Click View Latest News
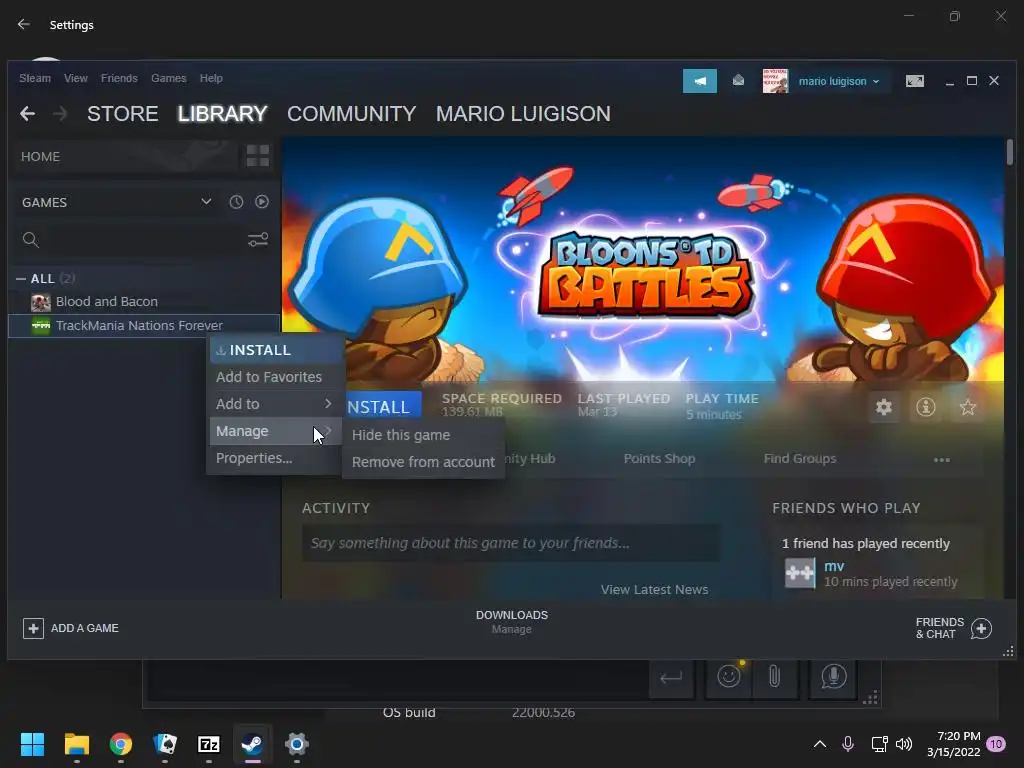1024x768 pixels. (654, 589)
